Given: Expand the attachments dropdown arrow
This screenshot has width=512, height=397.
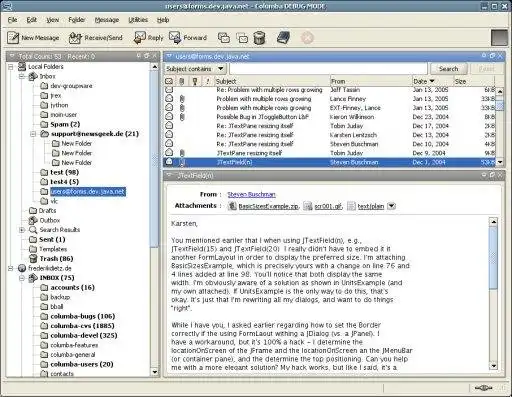Looking at the screenshot, I should coord(391,206).
